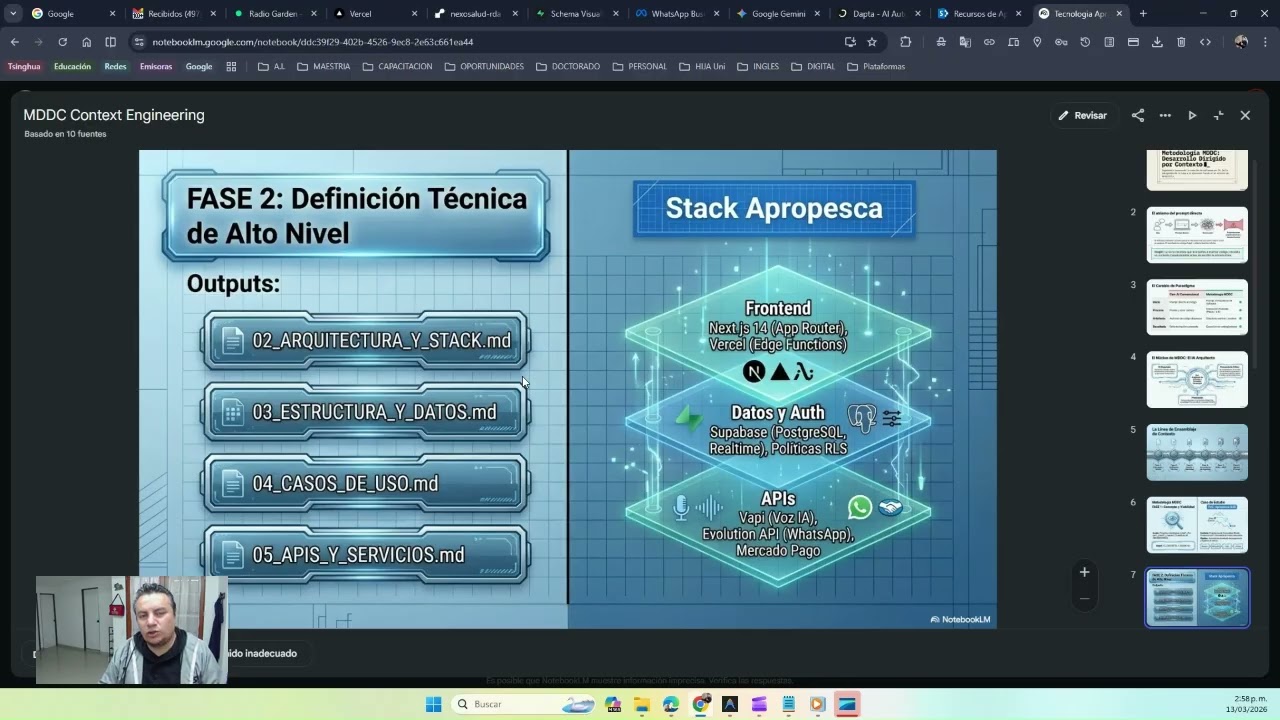Open the PERSONAL bookmarks folder
Viewport: 1280px width, 720px height.
639,67
